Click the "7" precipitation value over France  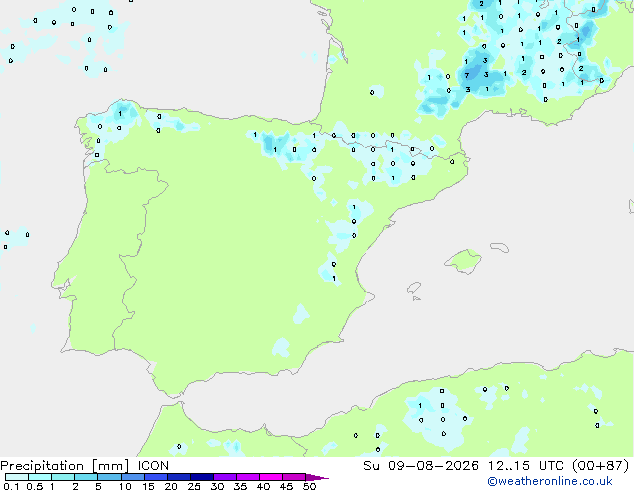467,76
